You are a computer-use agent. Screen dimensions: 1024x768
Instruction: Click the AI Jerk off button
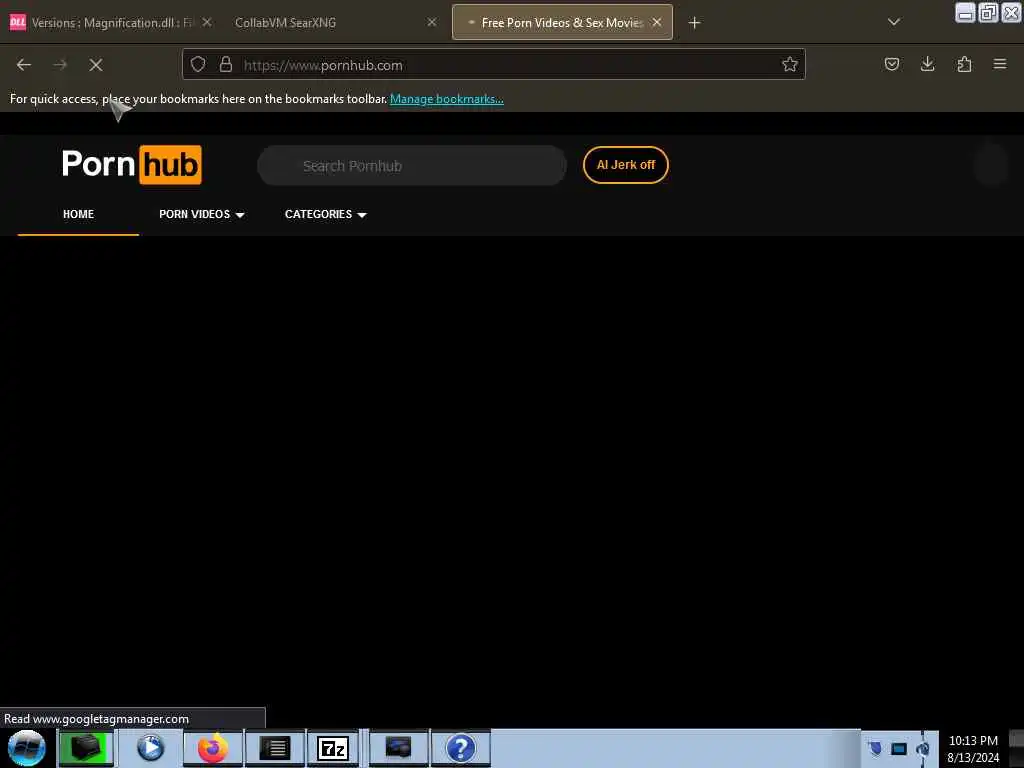pyautogui.click(x=626, y=165)
